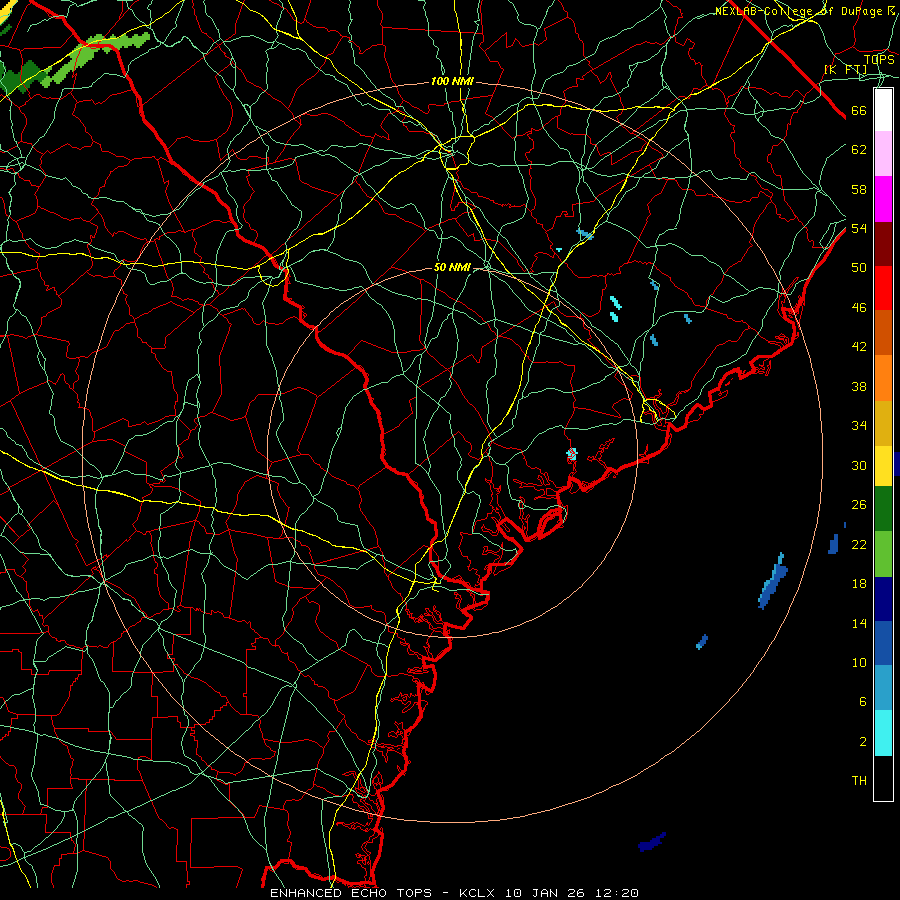Image resolution: width=900 pixels, height=900 pixels.
Task: Select the bright red legend swatch
Action: [883, 288]
